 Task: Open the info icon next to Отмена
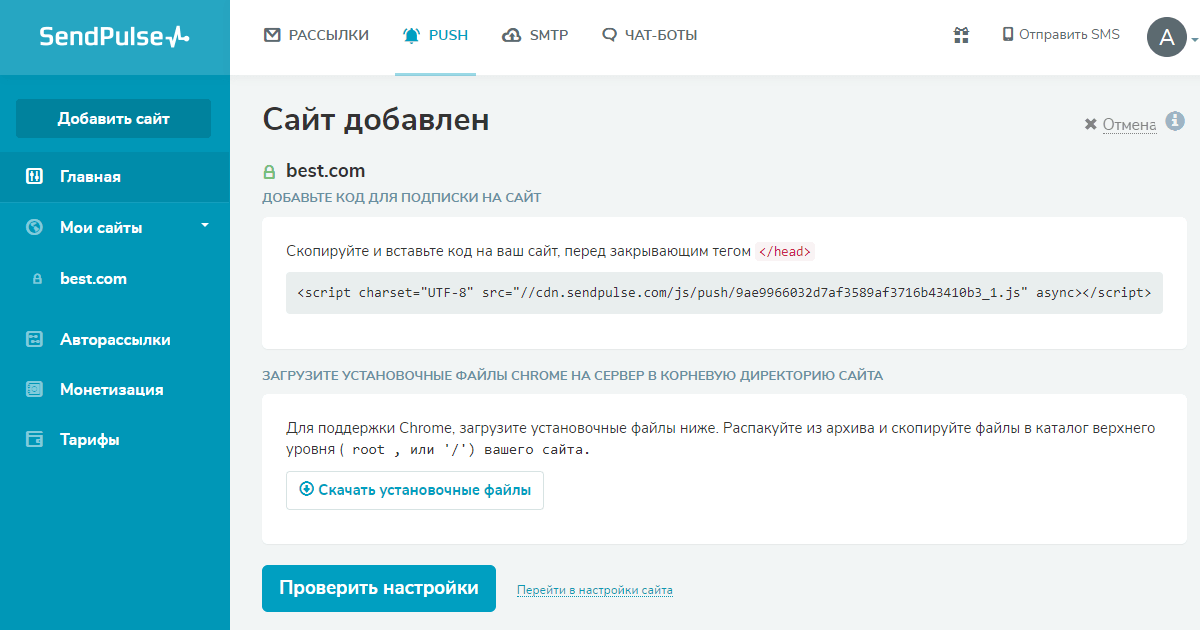[1175, 122]
